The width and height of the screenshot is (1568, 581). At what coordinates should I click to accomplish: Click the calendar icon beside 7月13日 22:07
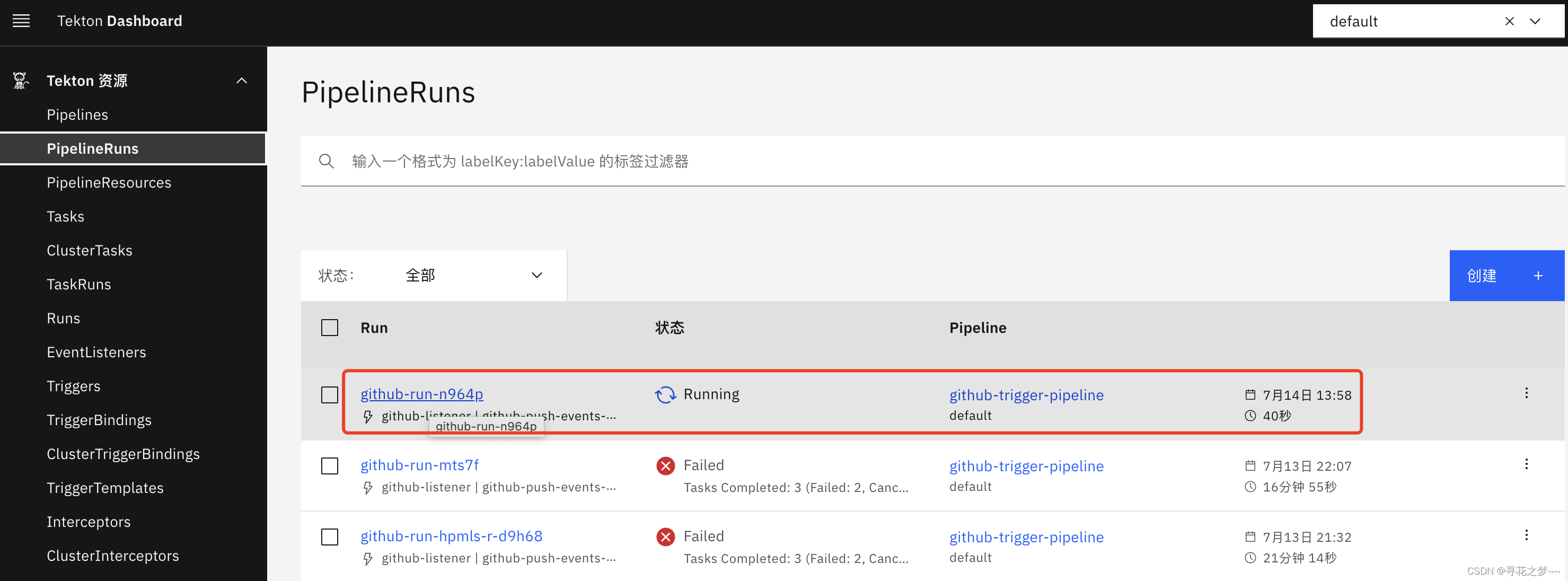coord(1250,466)
